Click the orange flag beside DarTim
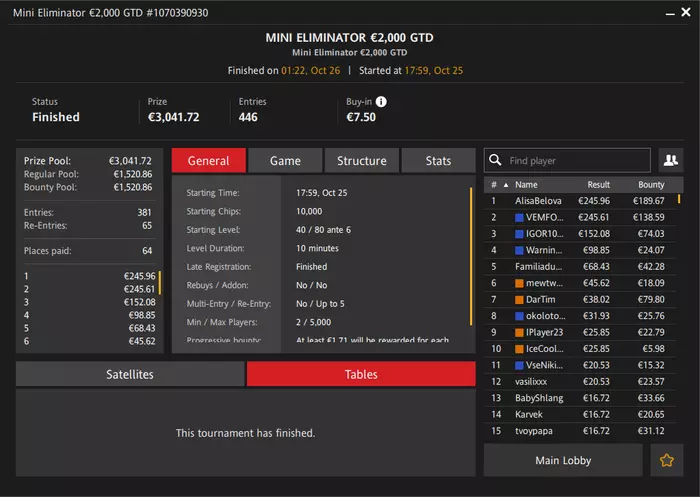Screen dimensions: 700x497 519,300
